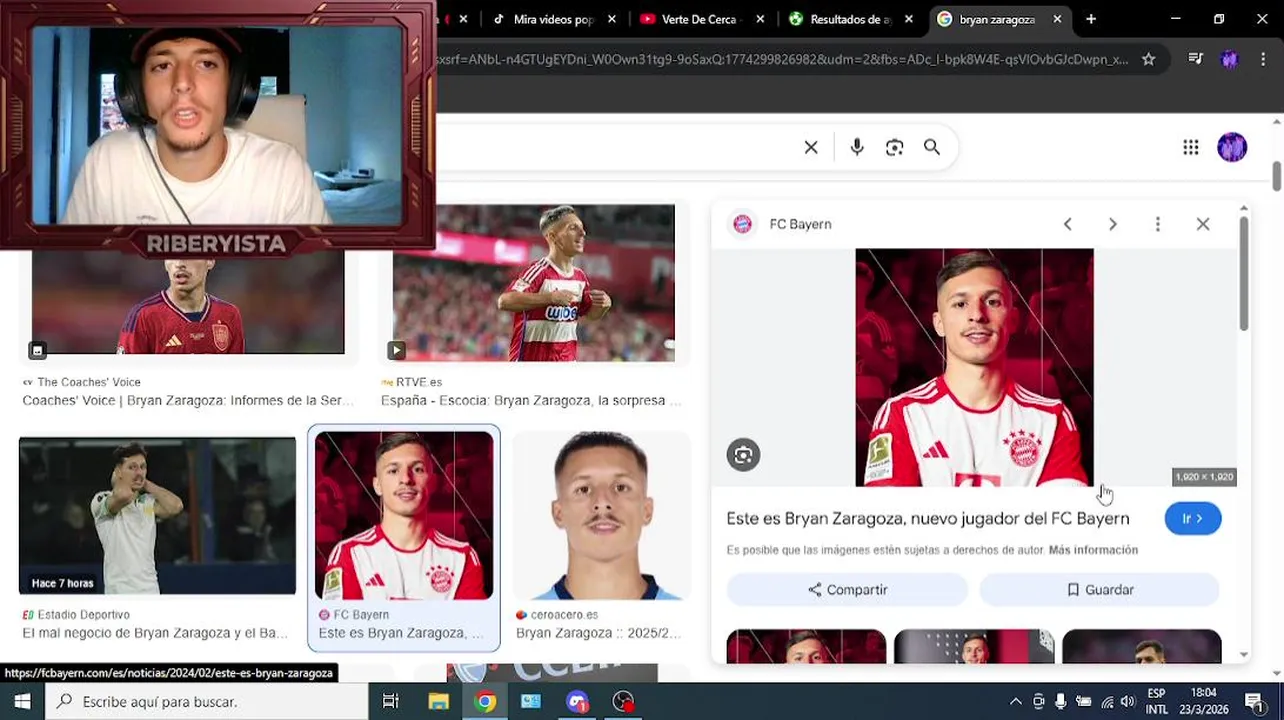Click the Compartir button
Screen dimensions: 1284x720
(847, 590)
